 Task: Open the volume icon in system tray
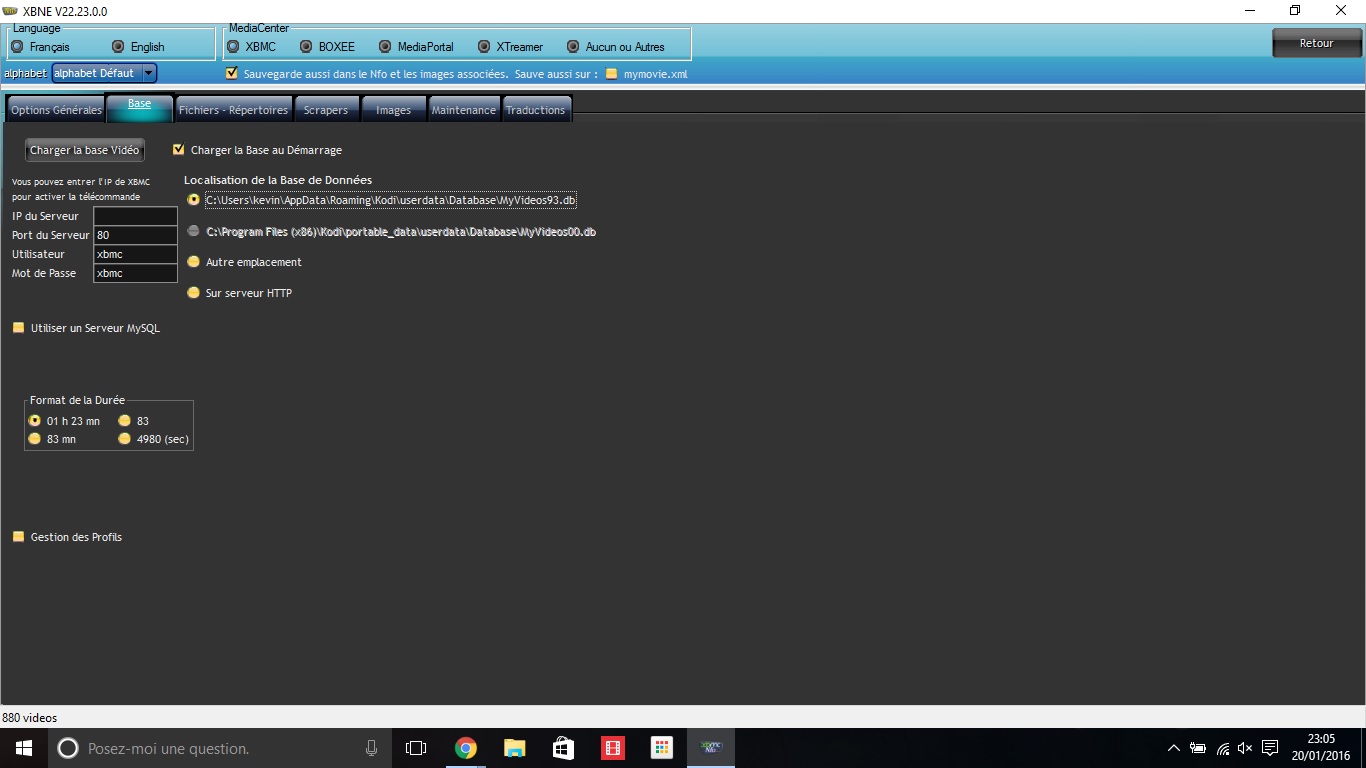1245,748
